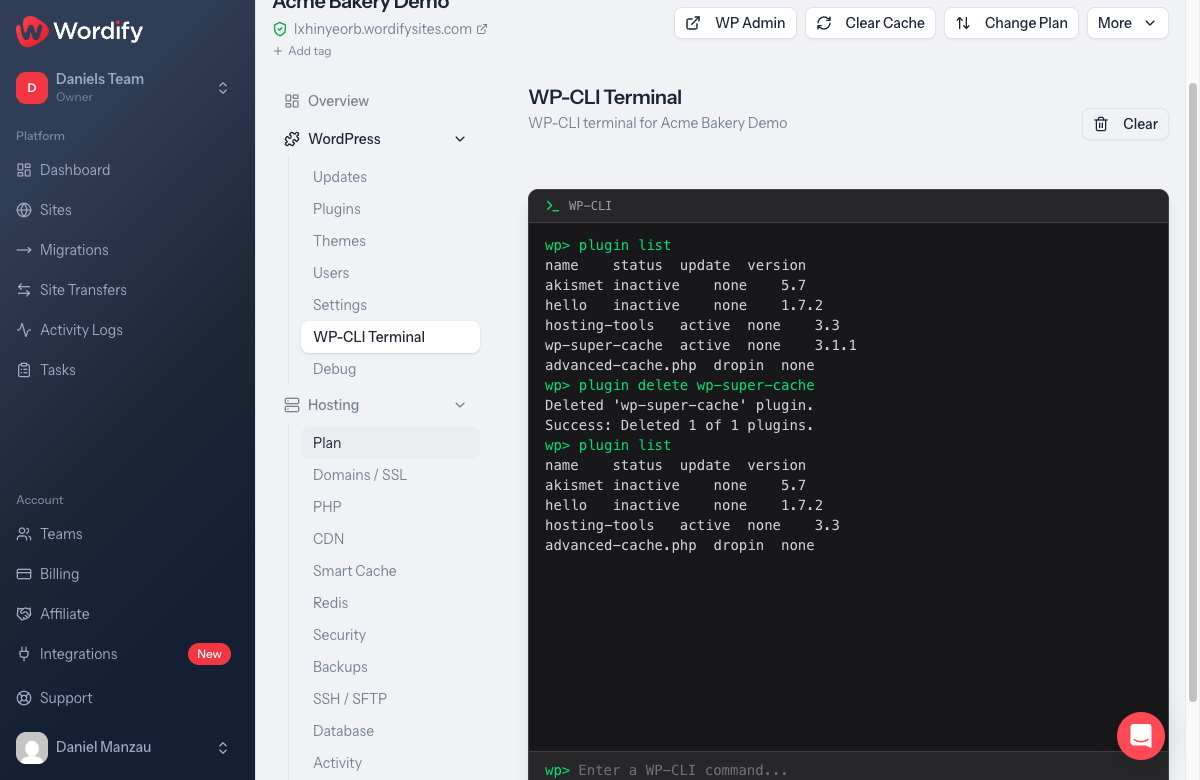Click the Migrations arrow icon
Screen dimensions: 1200x780
24,250
